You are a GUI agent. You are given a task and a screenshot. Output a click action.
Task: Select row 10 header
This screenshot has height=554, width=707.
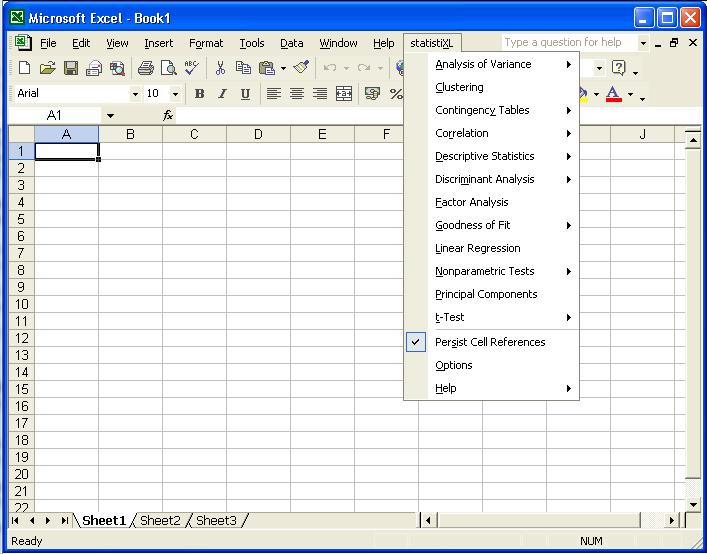tap(22, 304)
